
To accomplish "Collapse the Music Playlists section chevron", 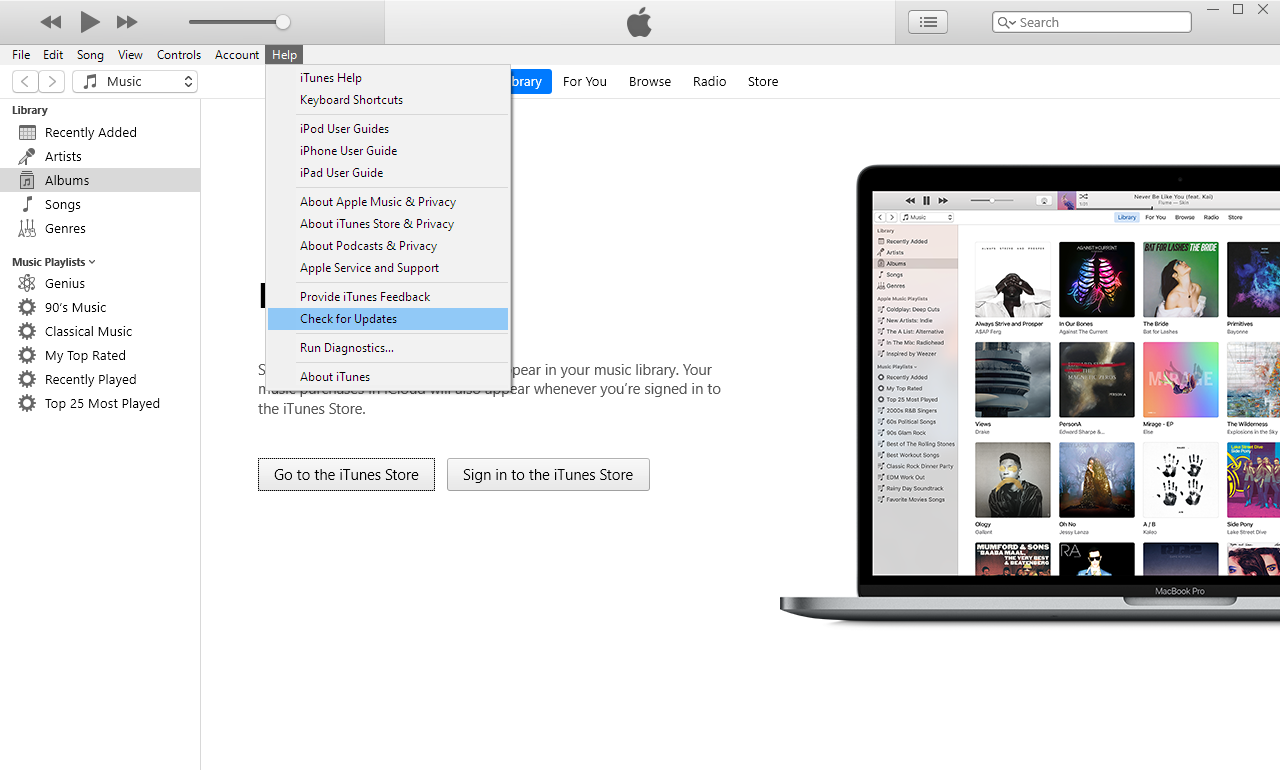I will pyautogui.click(x=92, y=262).
